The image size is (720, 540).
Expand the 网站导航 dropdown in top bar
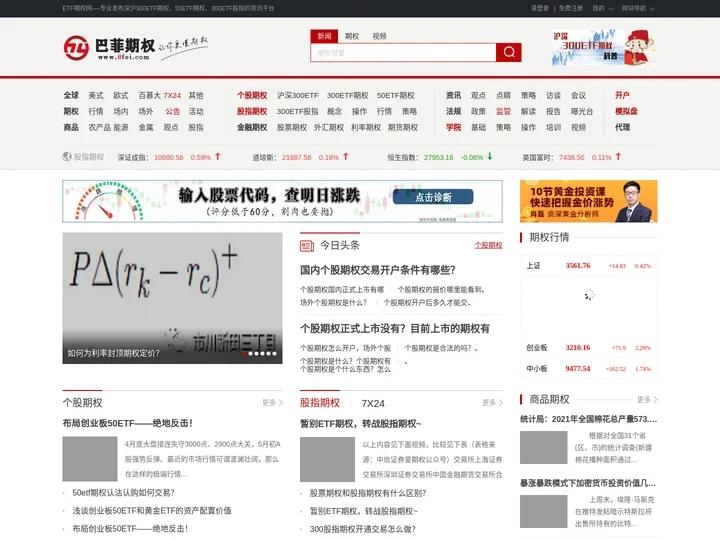pyautogui.click(x=638, y=8)
